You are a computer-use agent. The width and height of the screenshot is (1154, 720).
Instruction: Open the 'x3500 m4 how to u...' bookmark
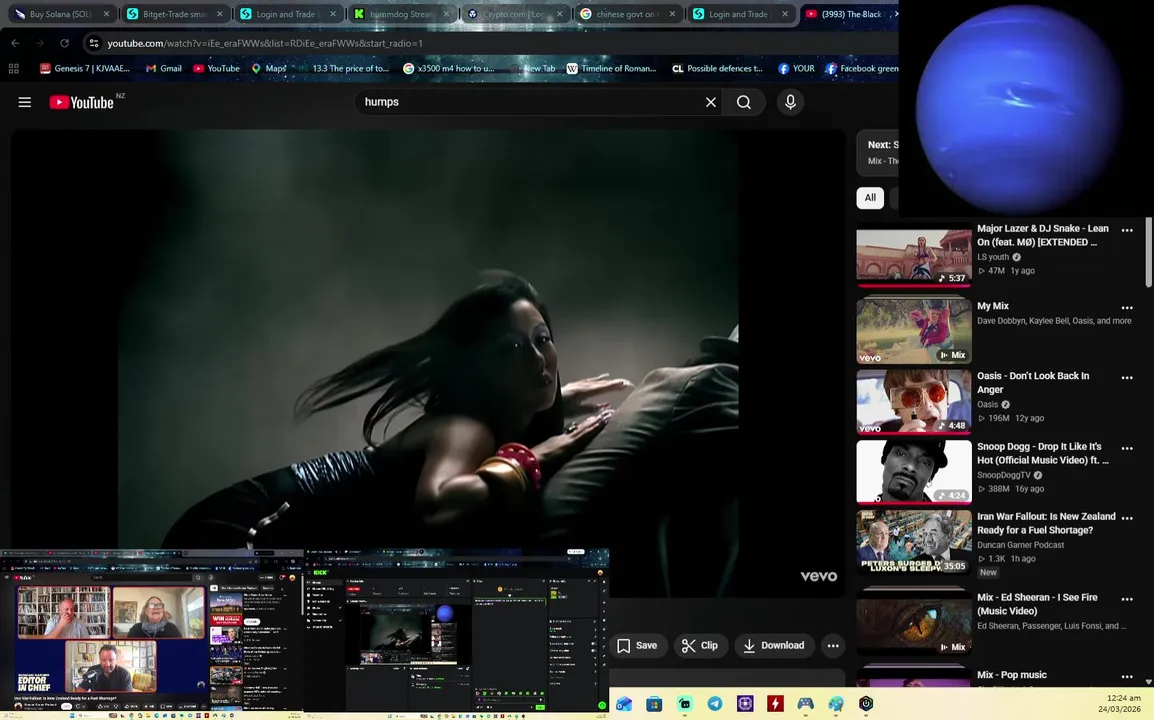pos(449,68)
